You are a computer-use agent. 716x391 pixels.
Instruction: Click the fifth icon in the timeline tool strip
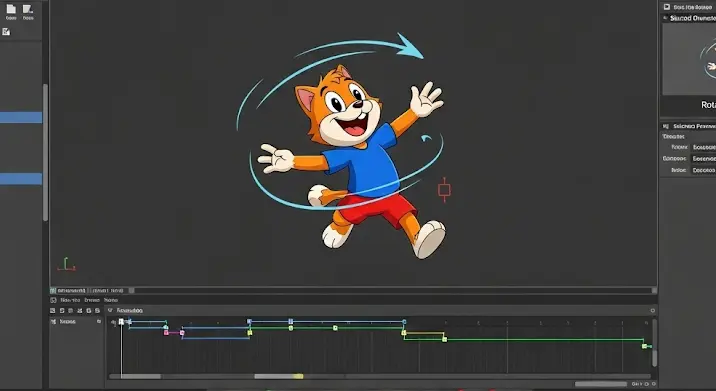[89, 311]
